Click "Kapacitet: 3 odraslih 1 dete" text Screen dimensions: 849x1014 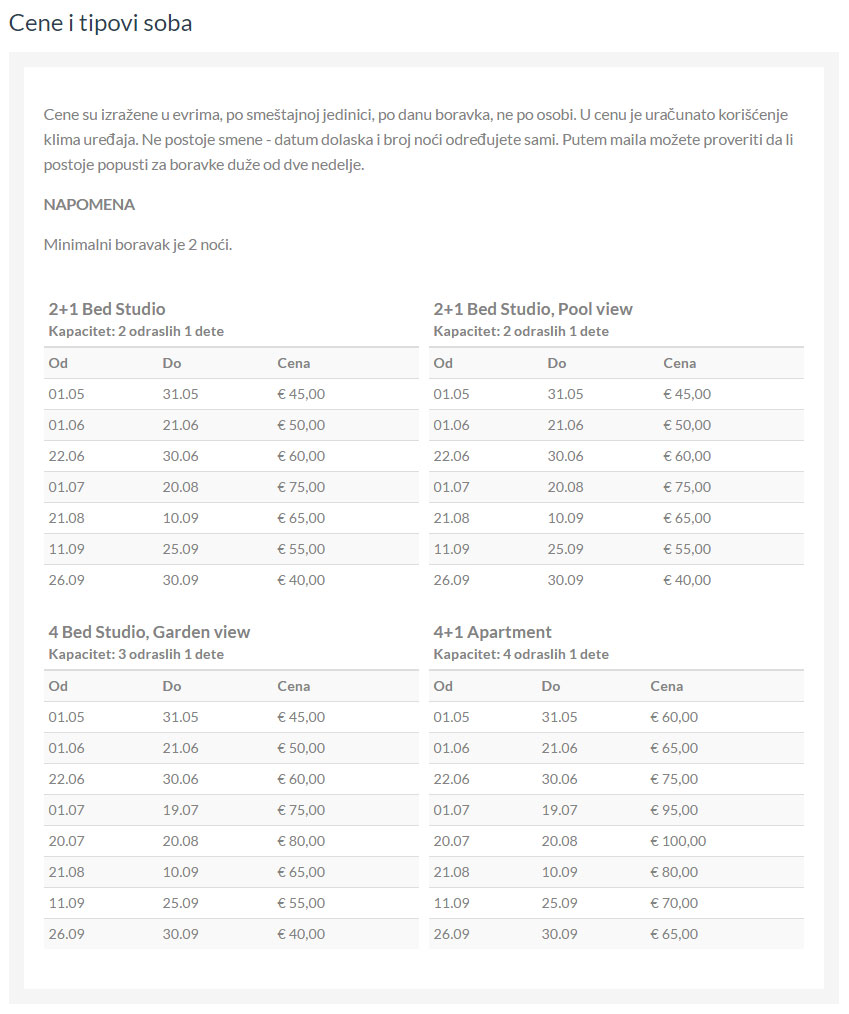[136, 655]
